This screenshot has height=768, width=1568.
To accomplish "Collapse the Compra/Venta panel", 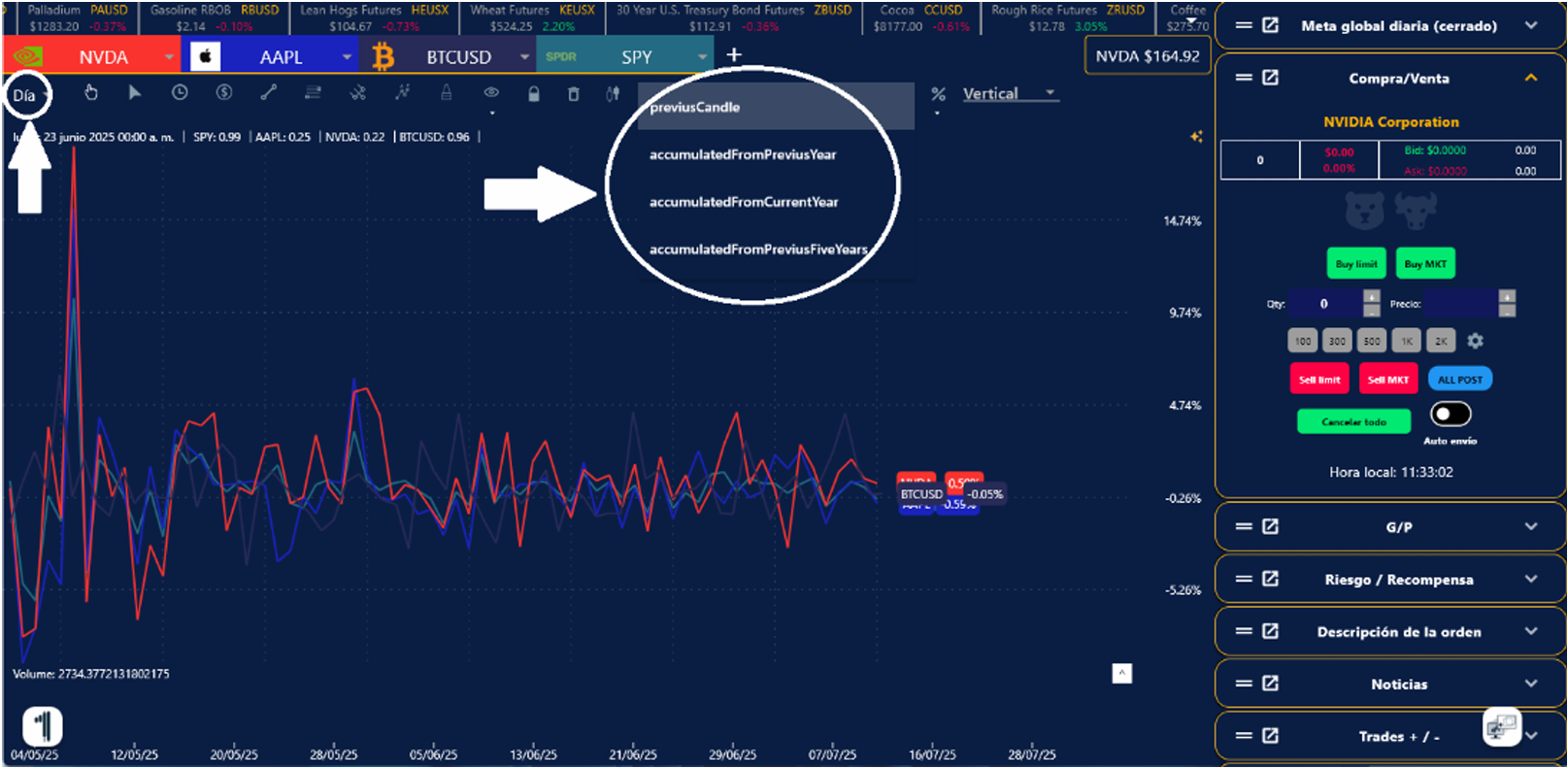I will (1530, 79).
